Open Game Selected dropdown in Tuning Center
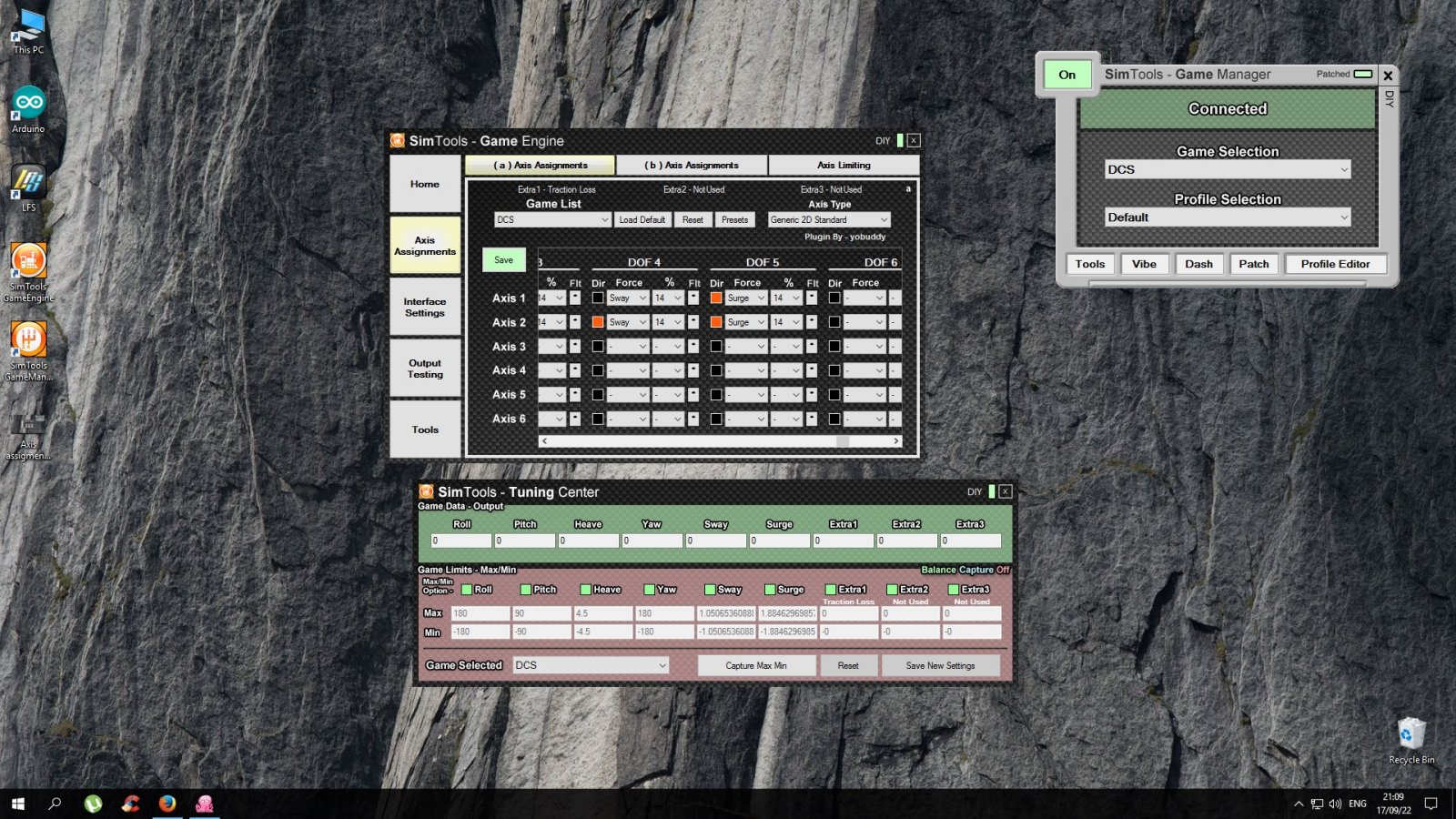1456x819 pixels. coord(591,665)
